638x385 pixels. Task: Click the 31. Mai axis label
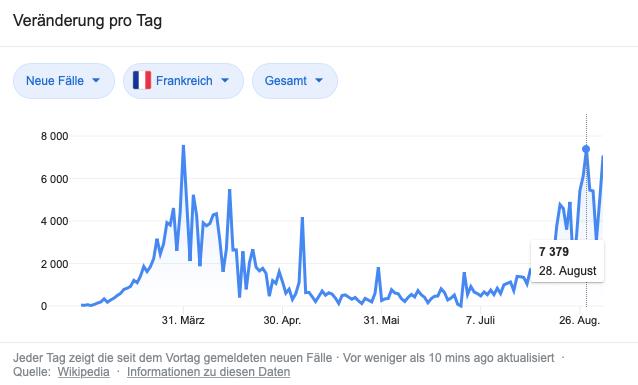[x=381, y=320]
